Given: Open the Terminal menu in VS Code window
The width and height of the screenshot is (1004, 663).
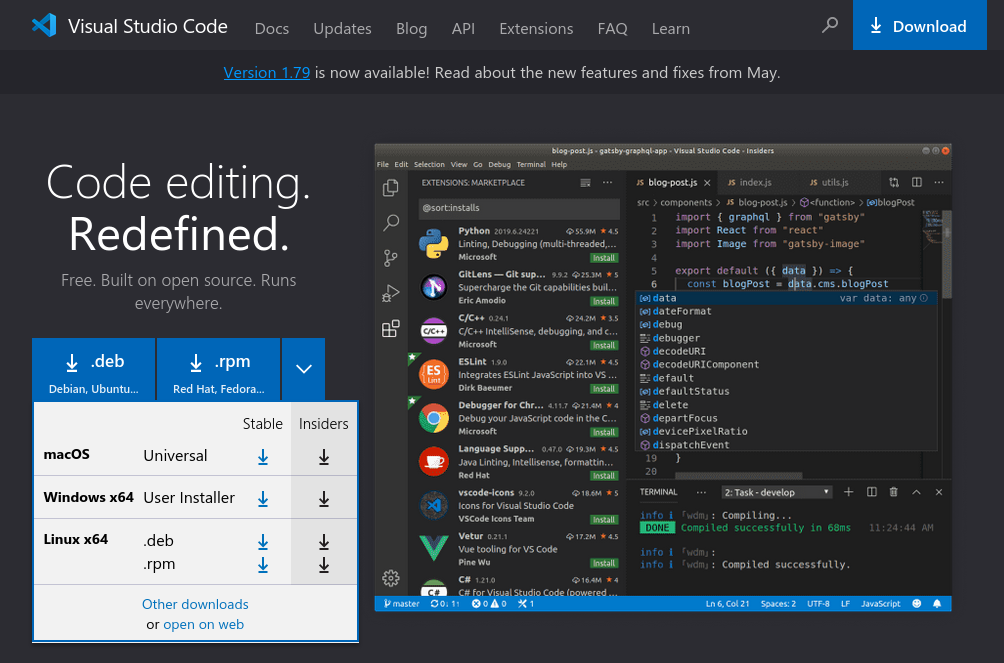Looking at the screenshot, I should click(x=531, y=165).
